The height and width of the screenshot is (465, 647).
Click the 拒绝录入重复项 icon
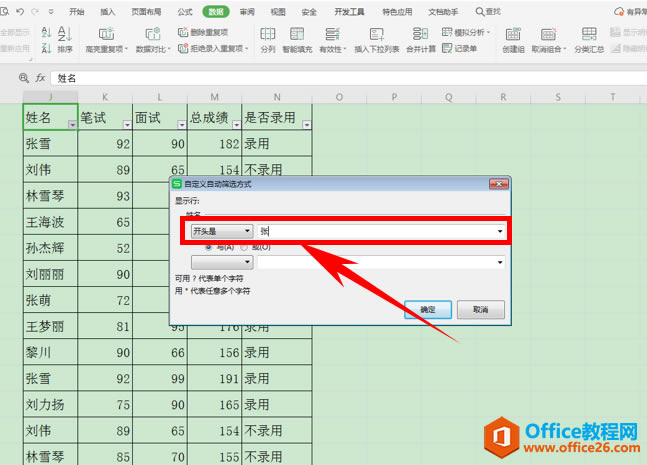(x=183, y=49)
